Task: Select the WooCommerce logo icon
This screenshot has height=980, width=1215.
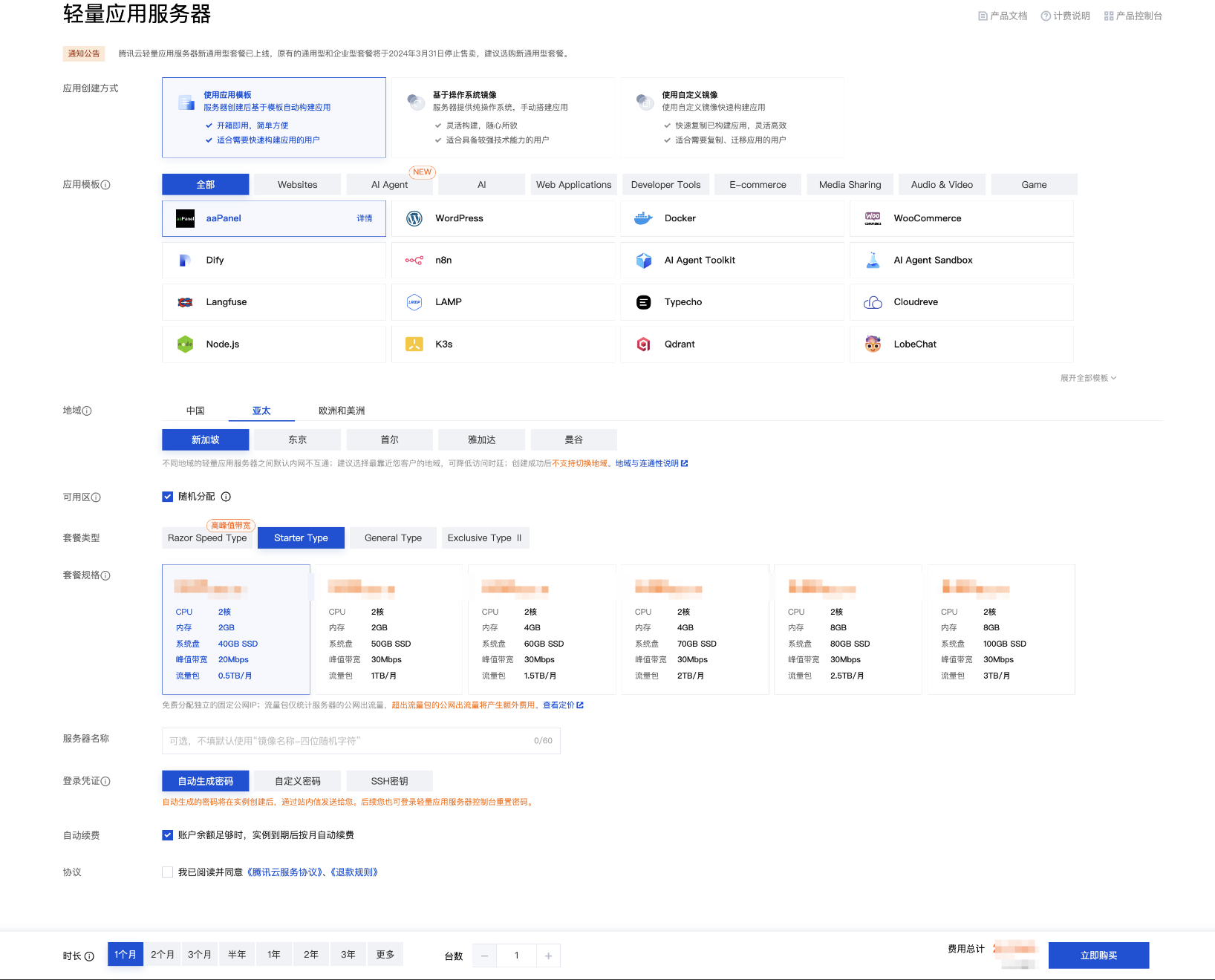Action: [x=873, y=218]
